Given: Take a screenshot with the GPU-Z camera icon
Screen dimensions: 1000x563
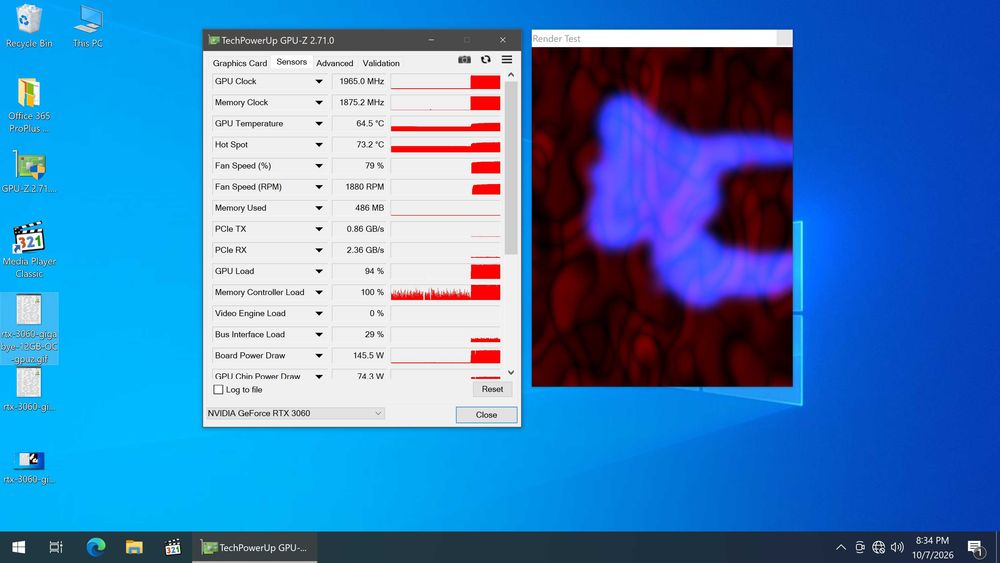Looking at the screenshot, I should click(x=464, y=59).
